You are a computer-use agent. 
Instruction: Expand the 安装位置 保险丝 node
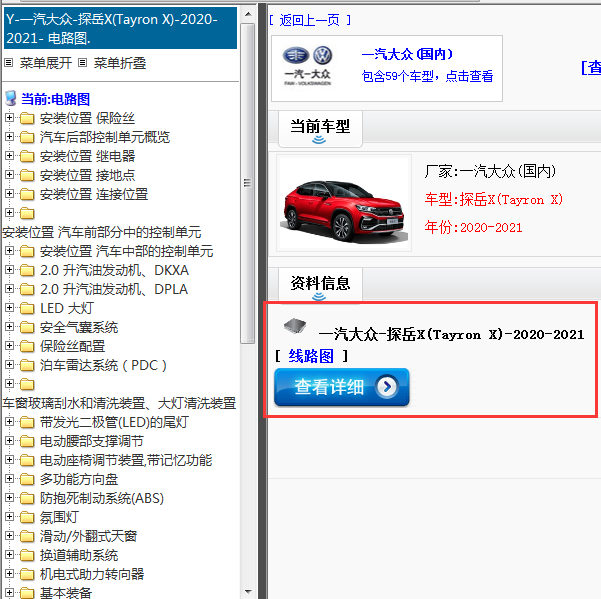[10, 118]
